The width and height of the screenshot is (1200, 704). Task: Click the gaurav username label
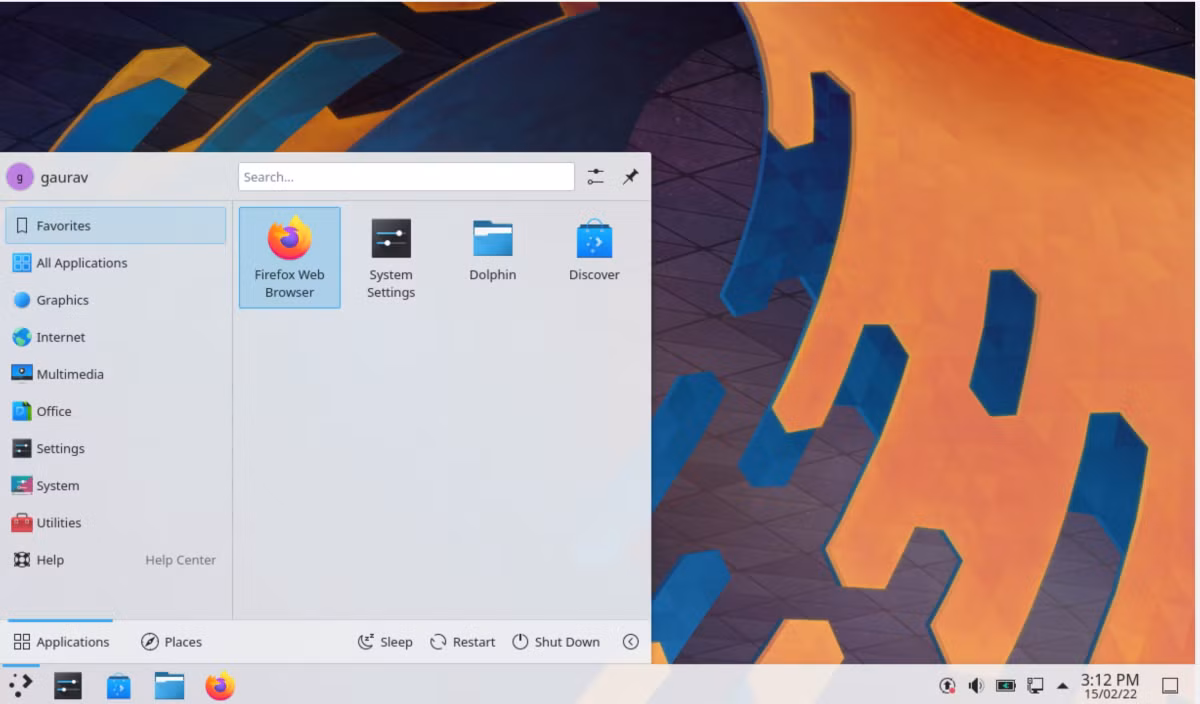(64, 178)
